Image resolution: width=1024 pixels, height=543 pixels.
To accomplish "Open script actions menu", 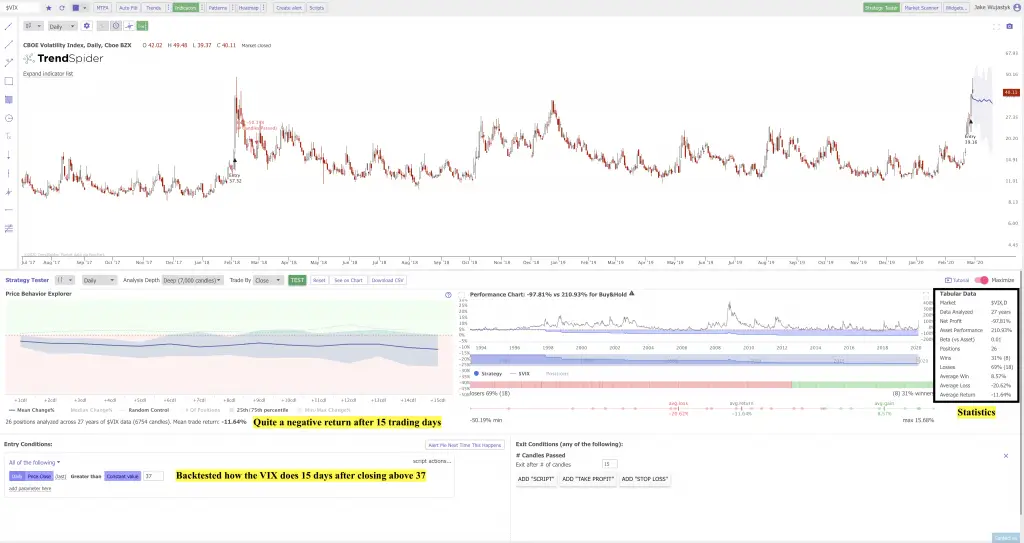I will (x=432, y=461).
